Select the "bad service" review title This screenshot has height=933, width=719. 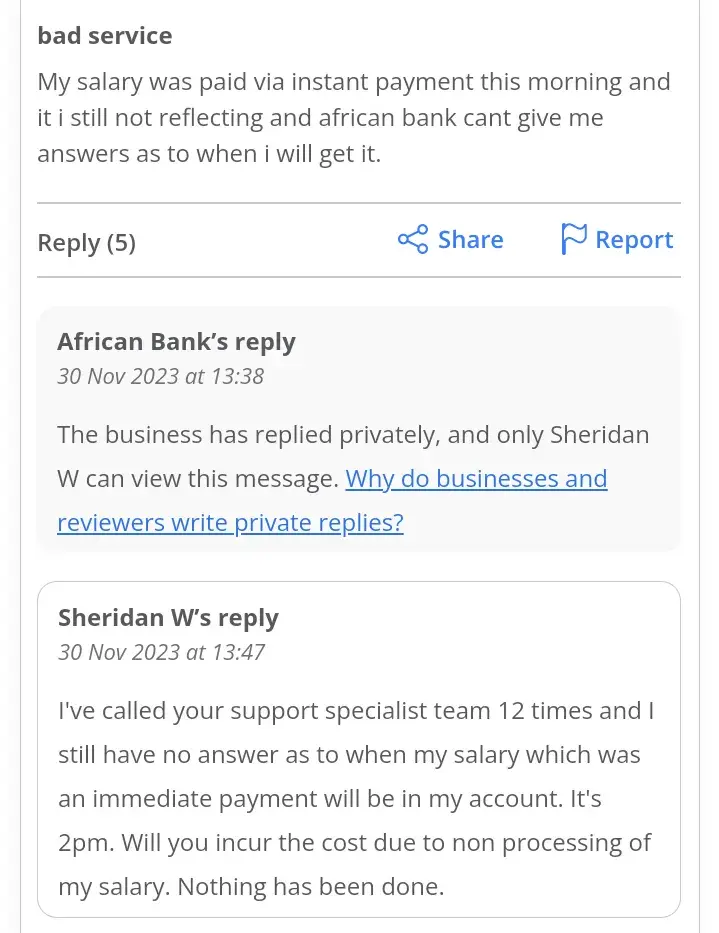click(x=105, y=36)
